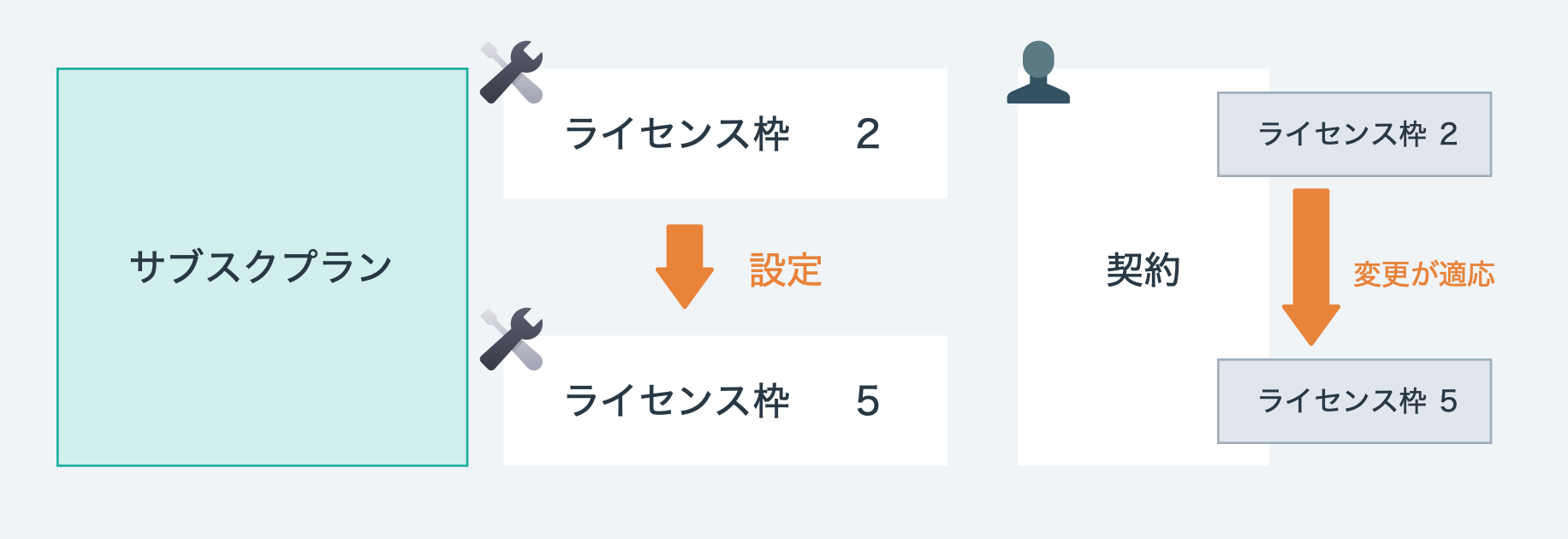Image resolution: width=1568 pixels, height=539 pixels.
Task: Select the 契約 heading text
Action: pos(1143,270)
